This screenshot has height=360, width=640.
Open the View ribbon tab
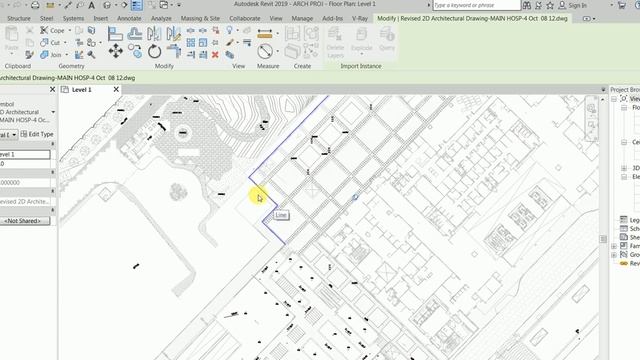276,18
